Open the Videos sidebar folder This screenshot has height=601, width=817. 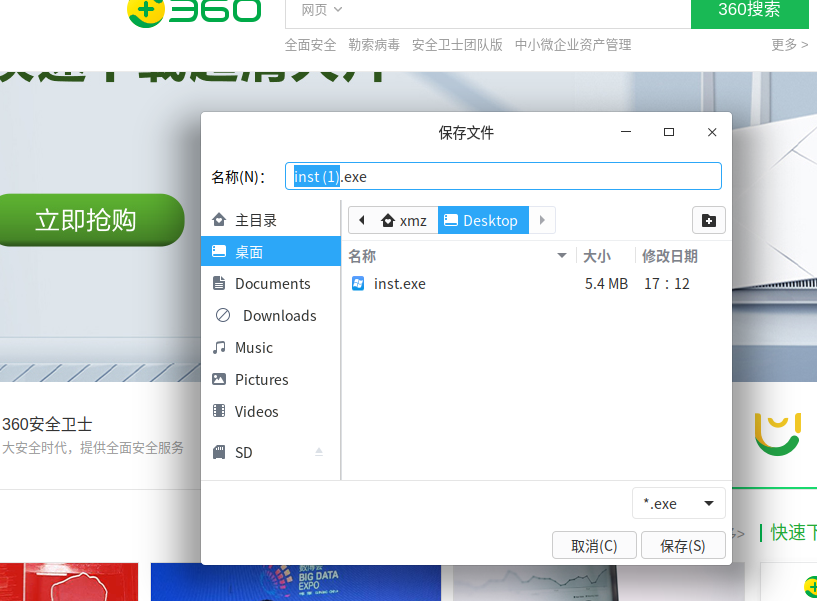(x=271, y=411)
